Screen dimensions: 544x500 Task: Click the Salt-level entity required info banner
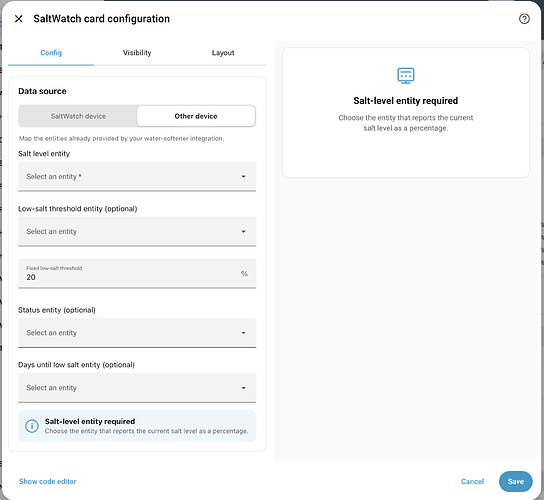tap(137, 426)
